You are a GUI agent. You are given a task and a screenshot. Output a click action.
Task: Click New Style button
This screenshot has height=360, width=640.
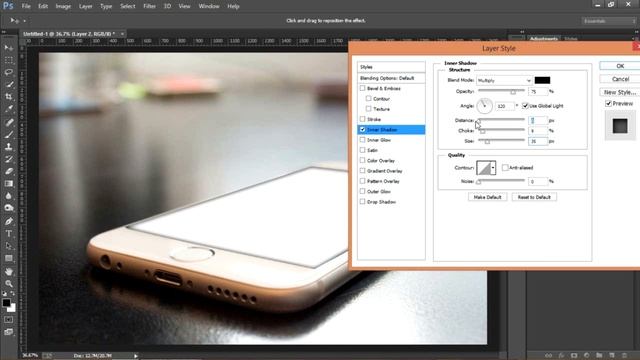[x=620, y=92]
